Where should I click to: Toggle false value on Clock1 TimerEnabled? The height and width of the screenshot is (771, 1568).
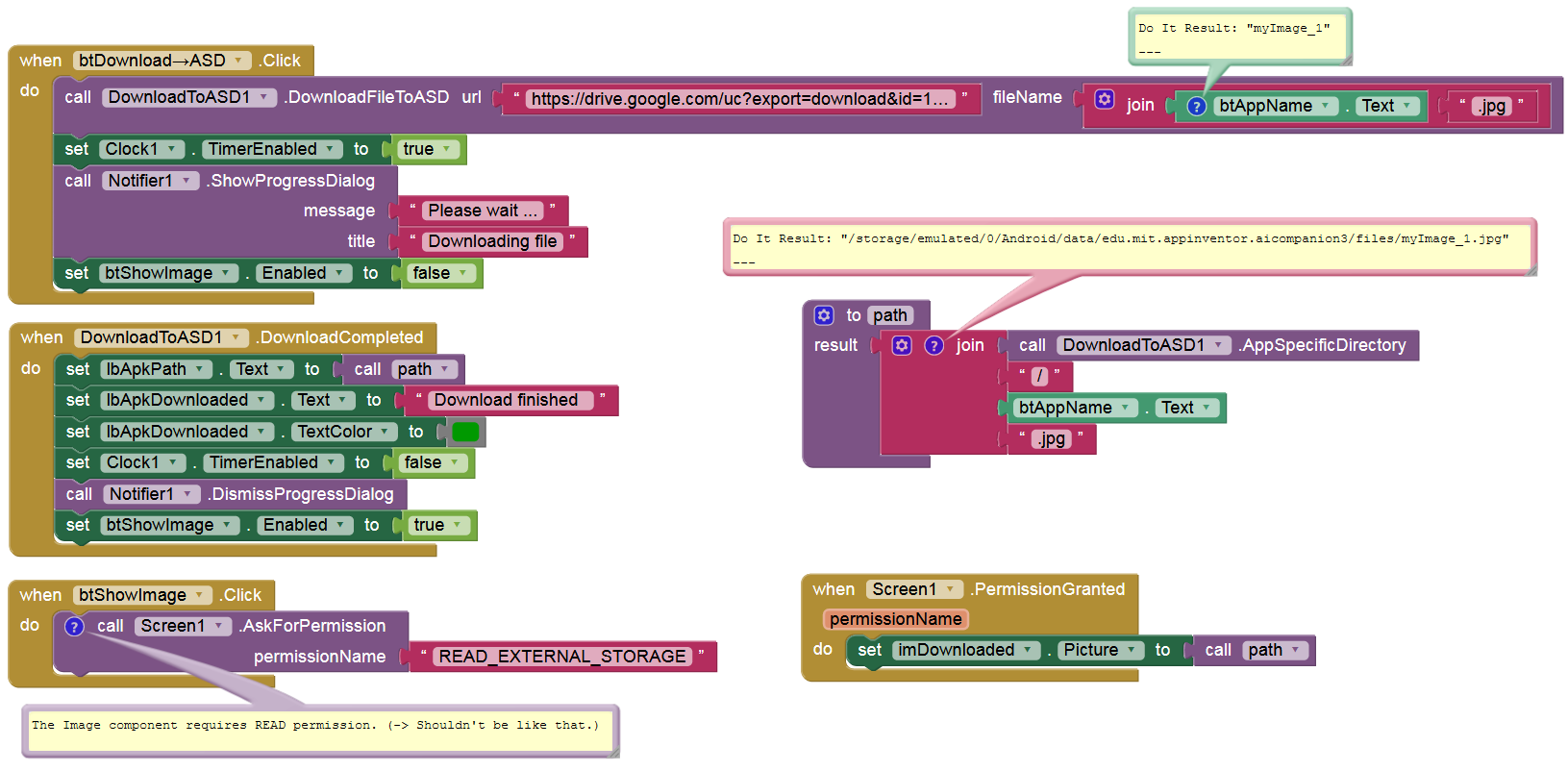coord(432,462)
